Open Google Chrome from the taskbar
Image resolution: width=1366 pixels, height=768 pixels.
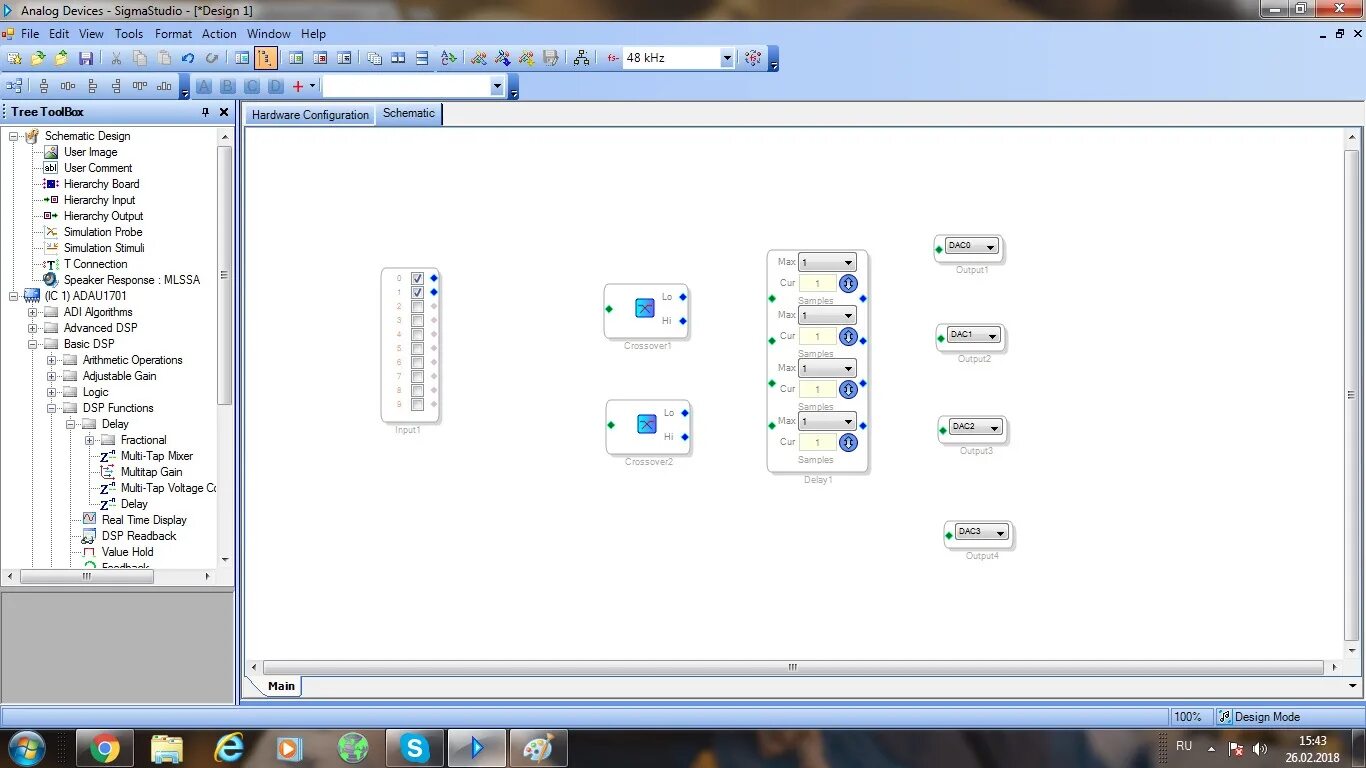point(105,747)
